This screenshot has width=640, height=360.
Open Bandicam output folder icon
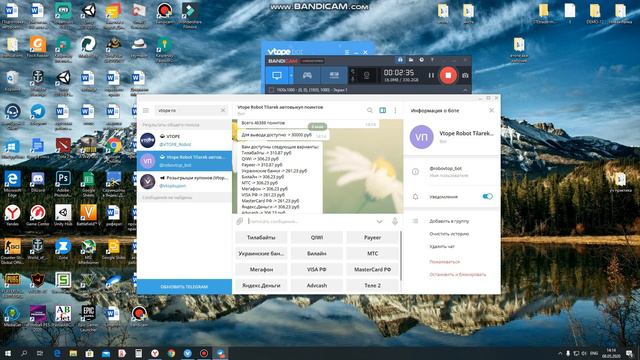pos(411,60)
